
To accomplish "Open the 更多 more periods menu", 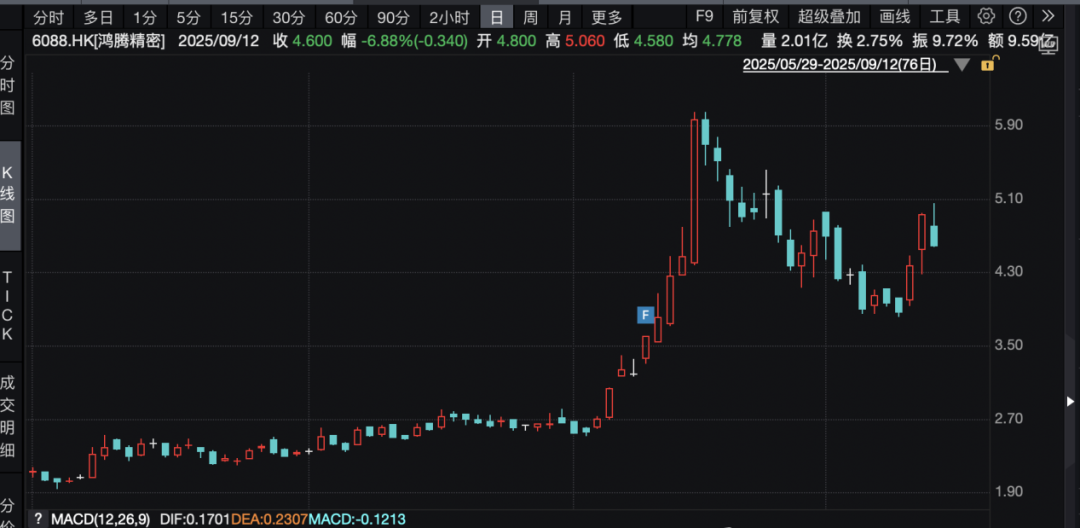I will (x=606, y=17).
